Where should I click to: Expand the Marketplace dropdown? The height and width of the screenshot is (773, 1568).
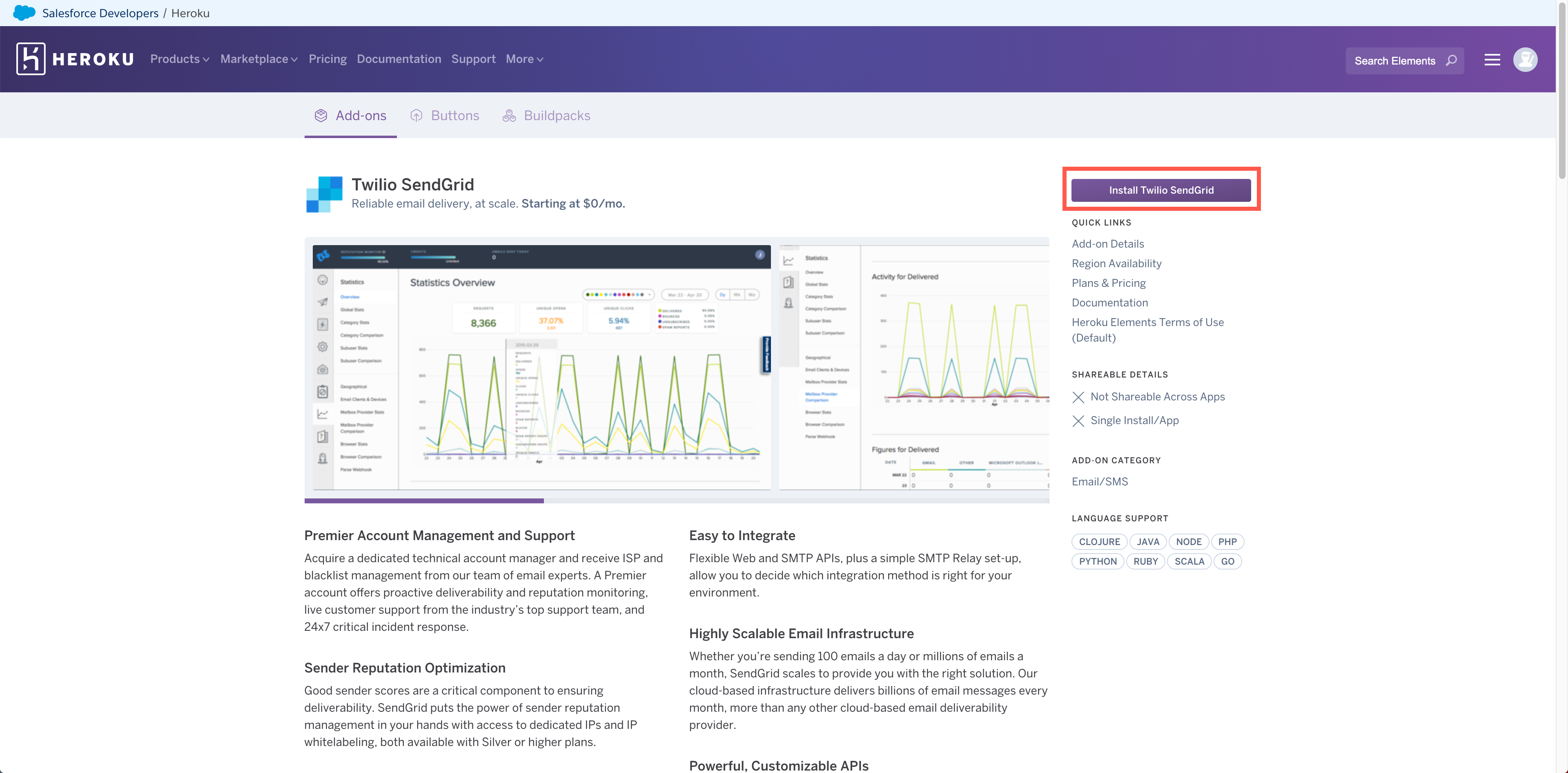(259, 59)
